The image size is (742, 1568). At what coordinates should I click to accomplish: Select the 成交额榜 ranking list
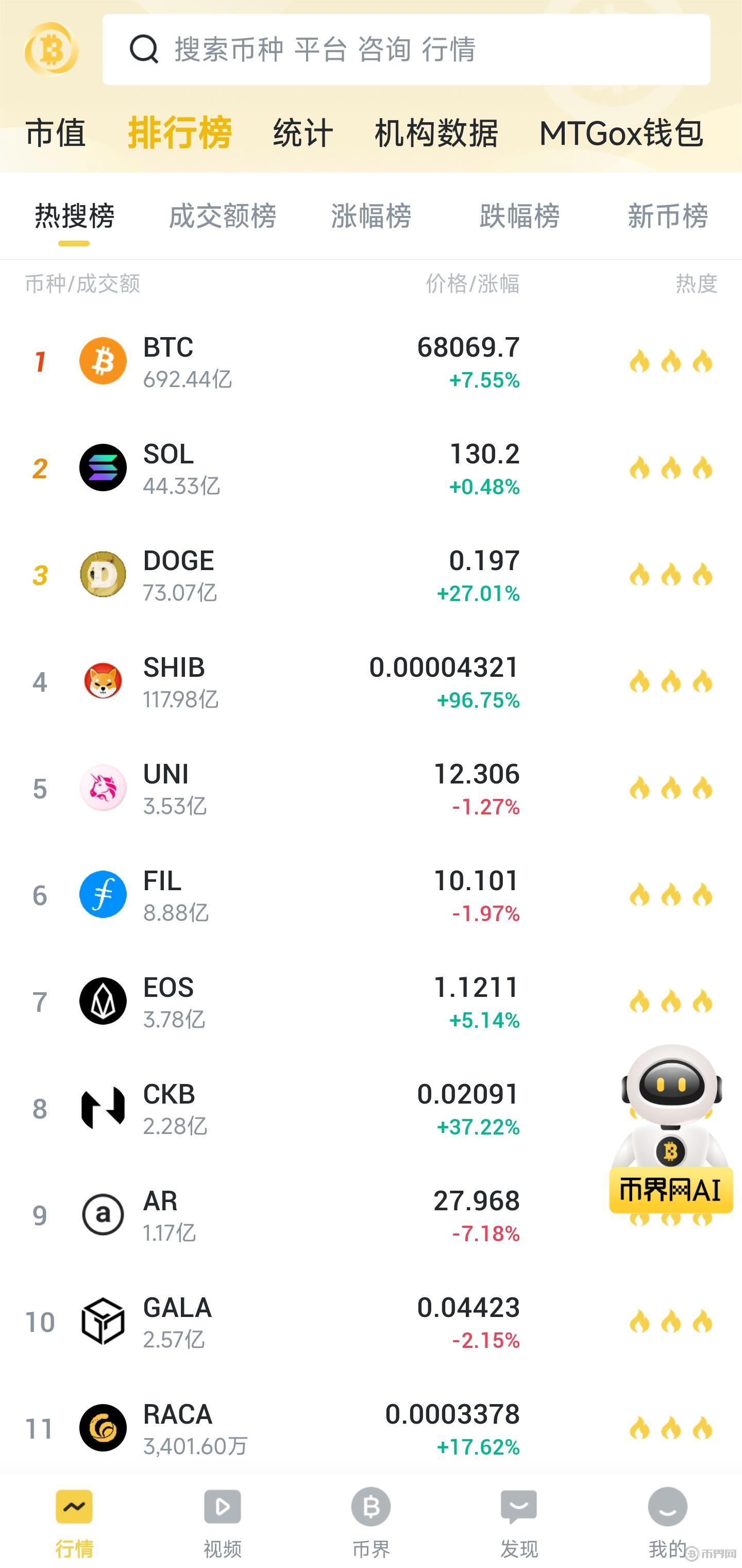coord(222,216)
